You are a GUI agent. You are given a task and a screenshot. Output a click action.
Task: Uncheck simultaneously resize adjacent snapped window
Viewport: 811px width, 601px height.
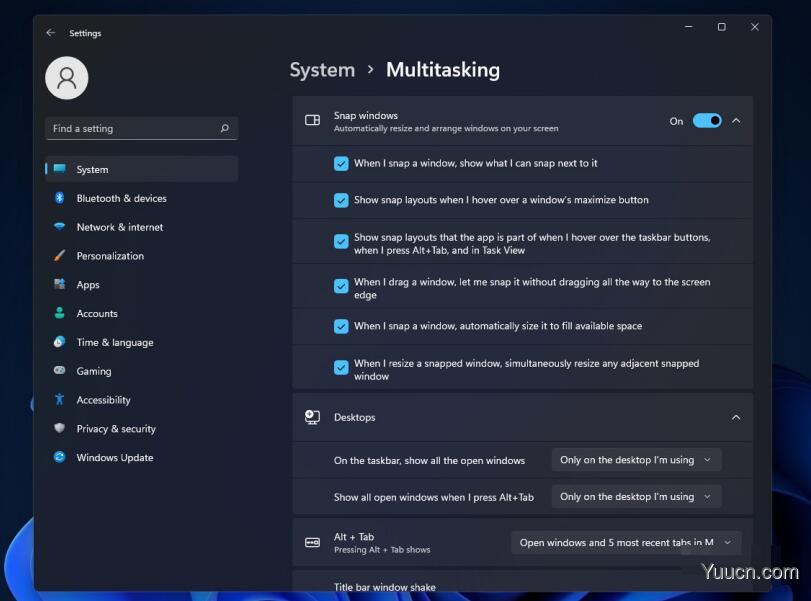pos(341,367)
